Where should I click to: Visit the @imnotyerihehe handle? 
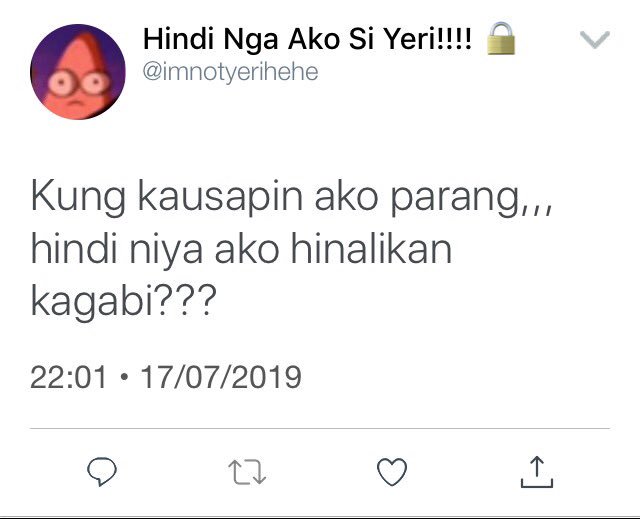230,72
